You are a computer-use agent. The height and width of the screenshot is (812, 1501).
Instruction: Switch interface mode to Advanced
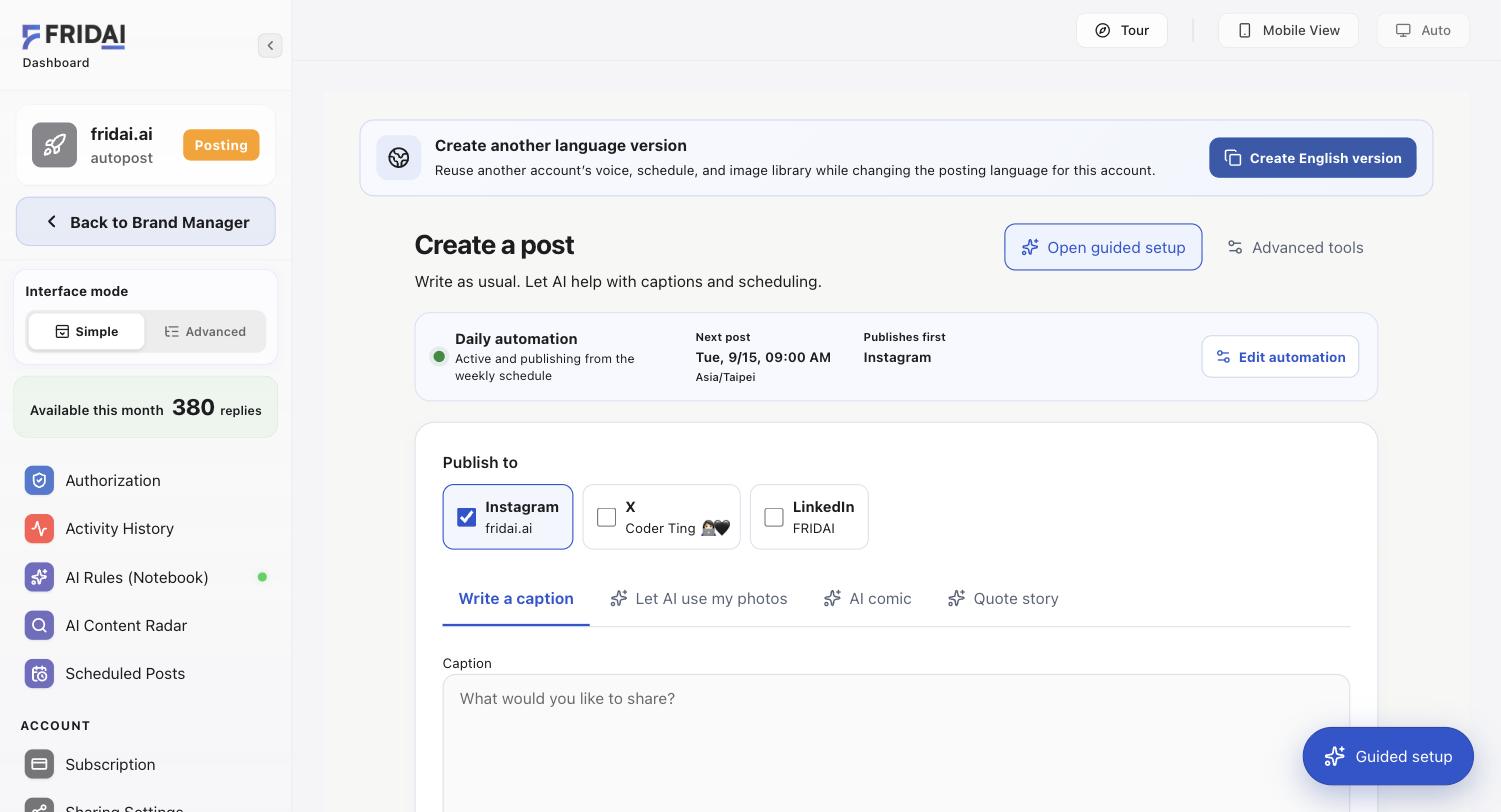[x=205, y=332]
